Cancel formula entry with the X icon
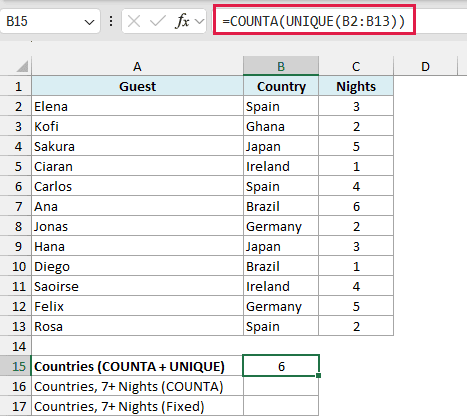467x416 pixels. 134,22
